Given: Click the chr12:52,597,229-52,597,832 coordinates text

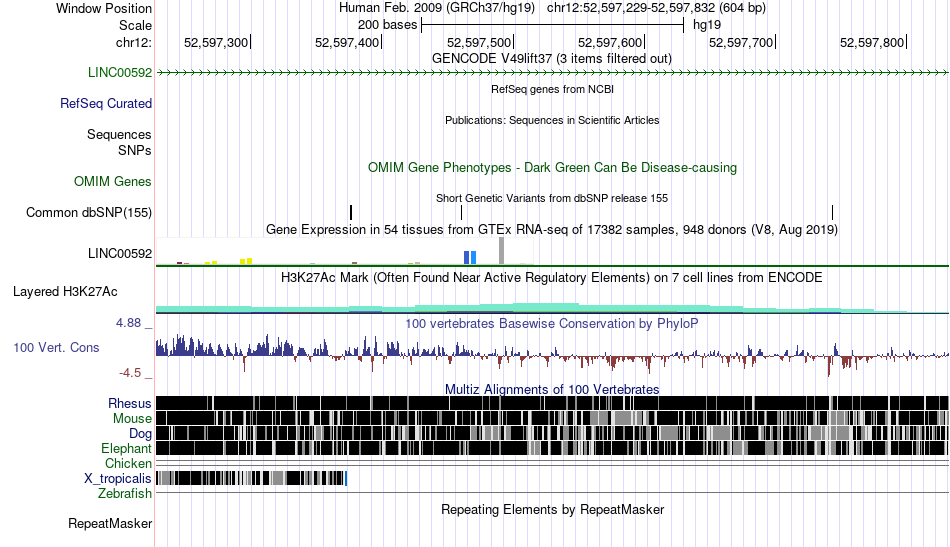Looking at the screenshot, I should pos(656,8).
